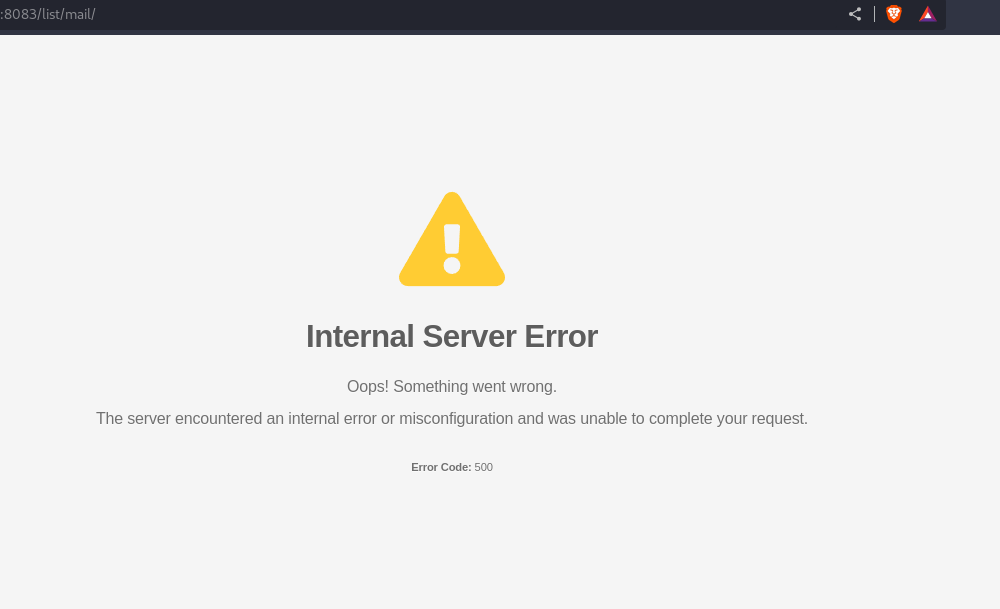The image size is (1000, 609).
Task: Click the 'mail' segment of the URL
Action: point(78,14)
